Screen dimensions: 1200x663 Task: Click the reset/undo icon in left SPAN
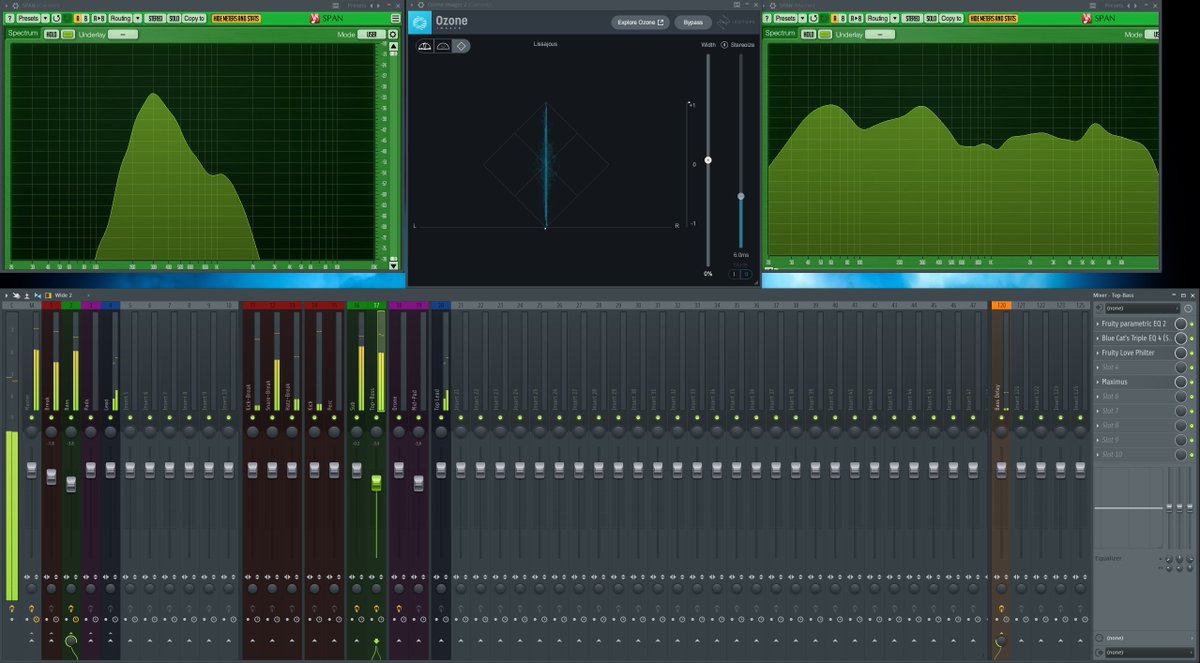click(x=56, y=18)
